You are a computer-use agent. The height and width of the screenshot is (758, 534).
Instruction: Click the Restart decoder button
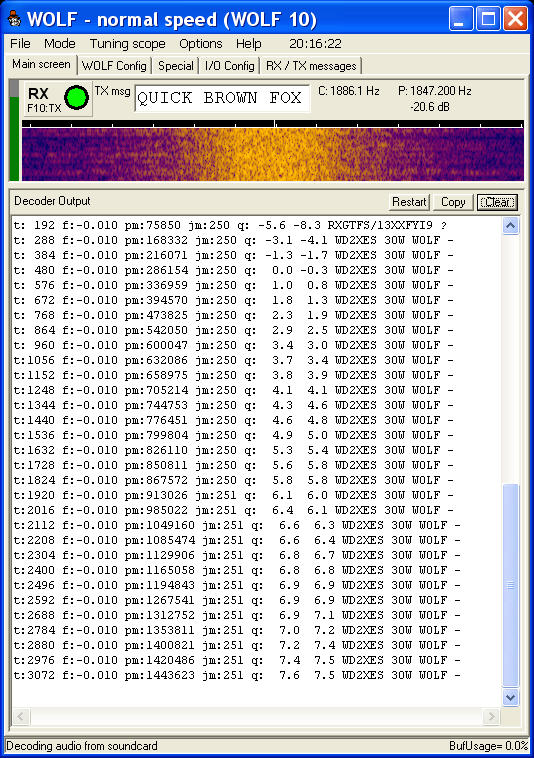409,202
